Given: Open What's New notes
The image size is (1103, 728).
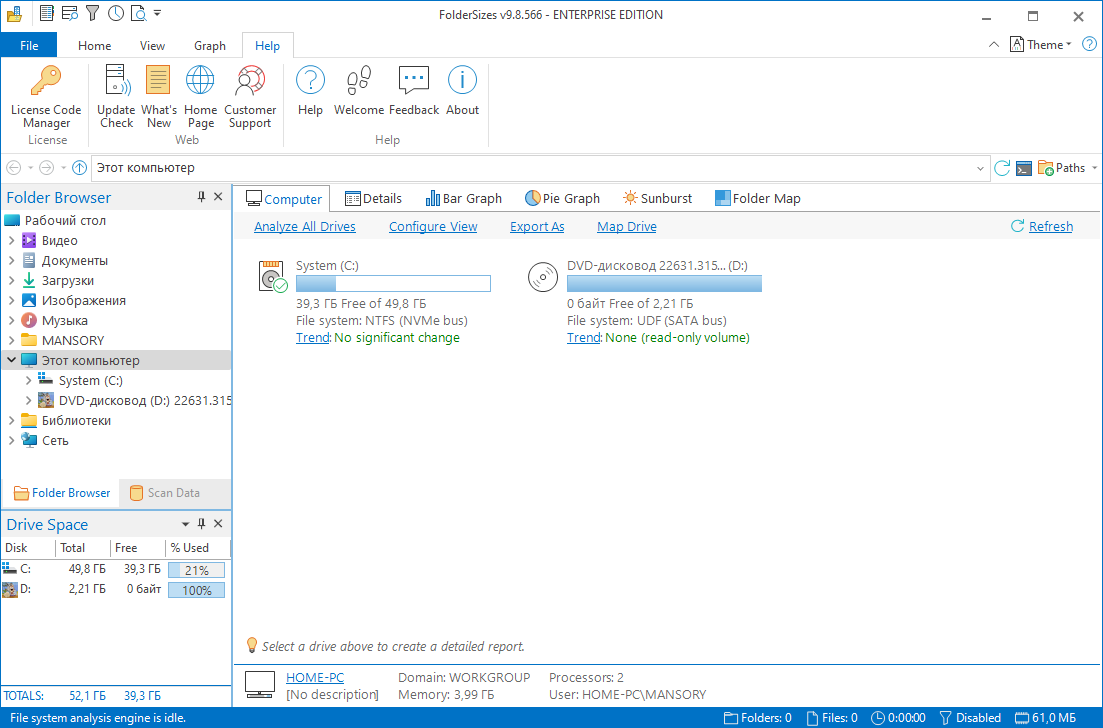Looking at the screenshot, I should (x=158, y=97).
